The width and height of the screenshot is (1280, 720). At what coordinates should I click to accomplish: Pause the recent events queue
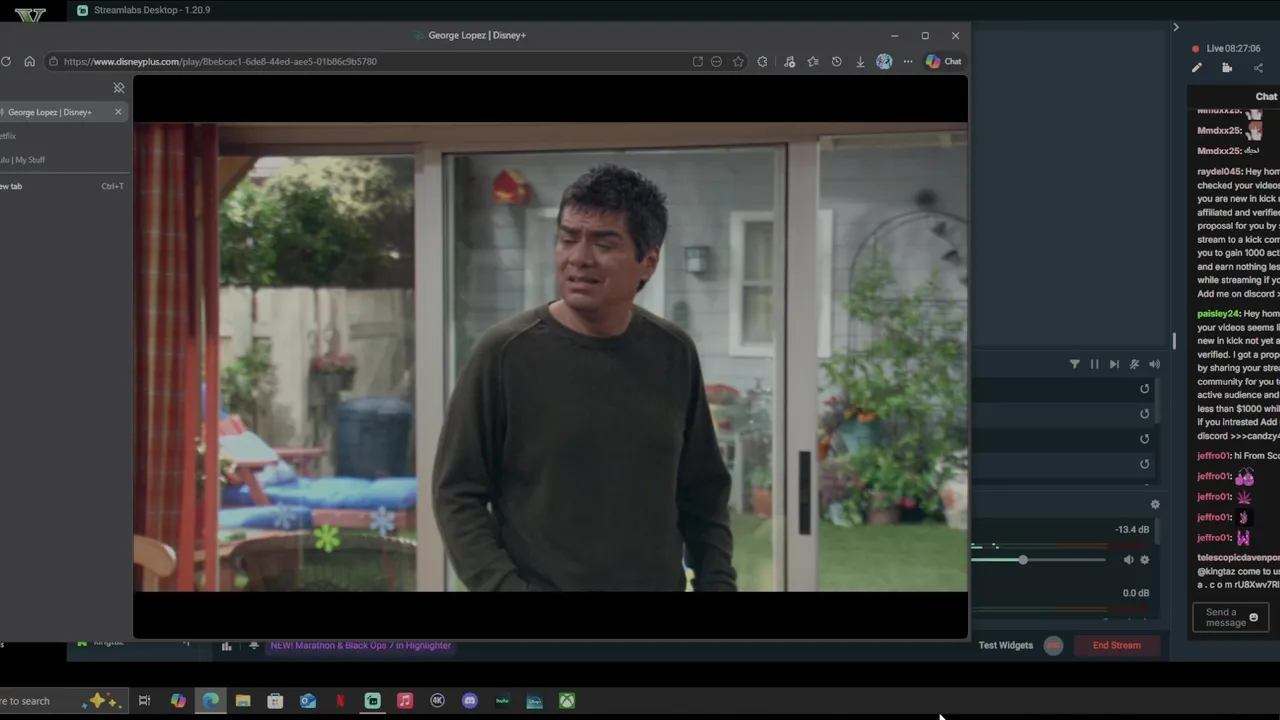[1094, 364]
